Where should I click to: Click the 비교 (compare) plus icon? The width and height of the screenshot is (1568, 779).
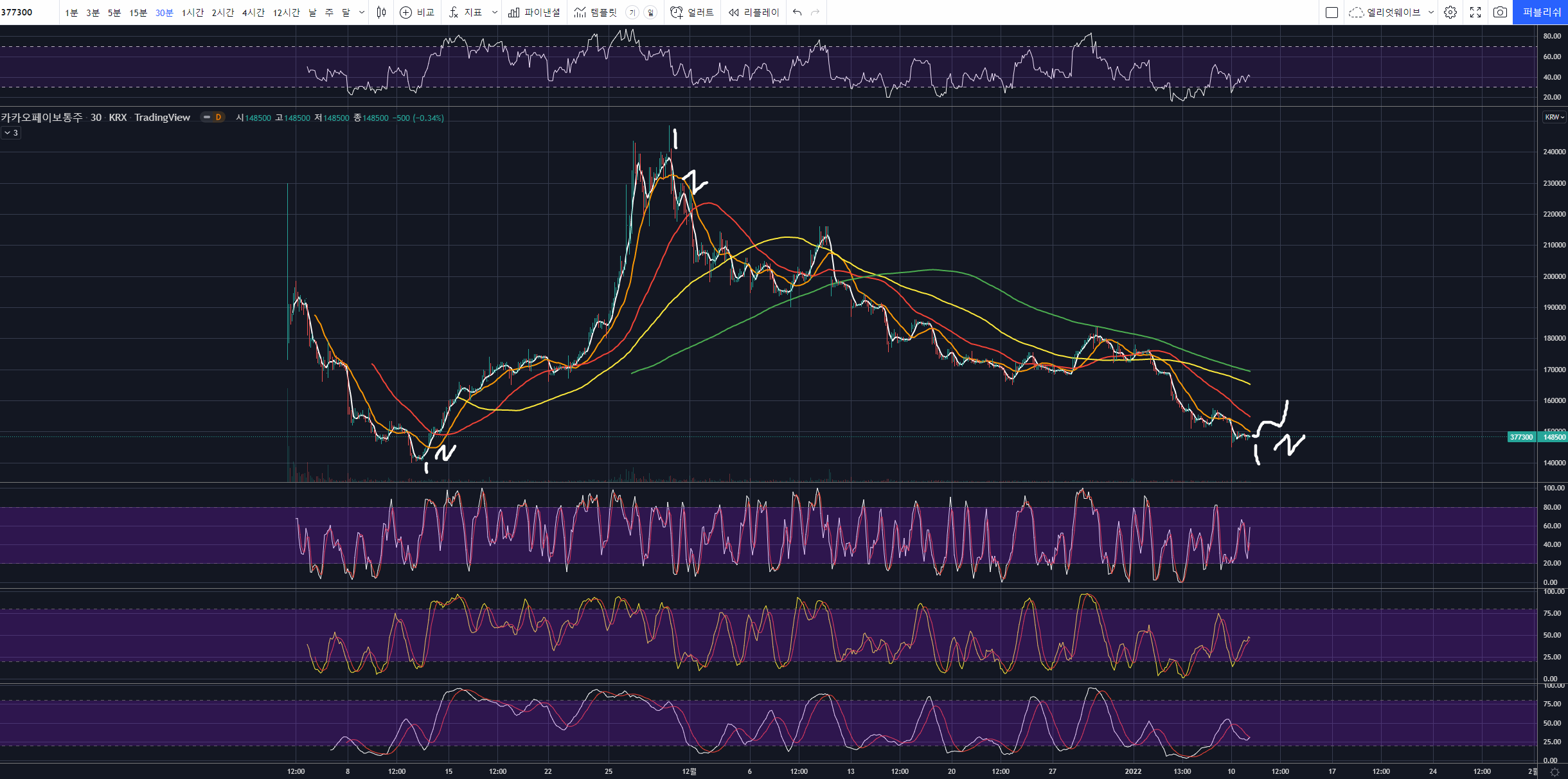[405, 12]
